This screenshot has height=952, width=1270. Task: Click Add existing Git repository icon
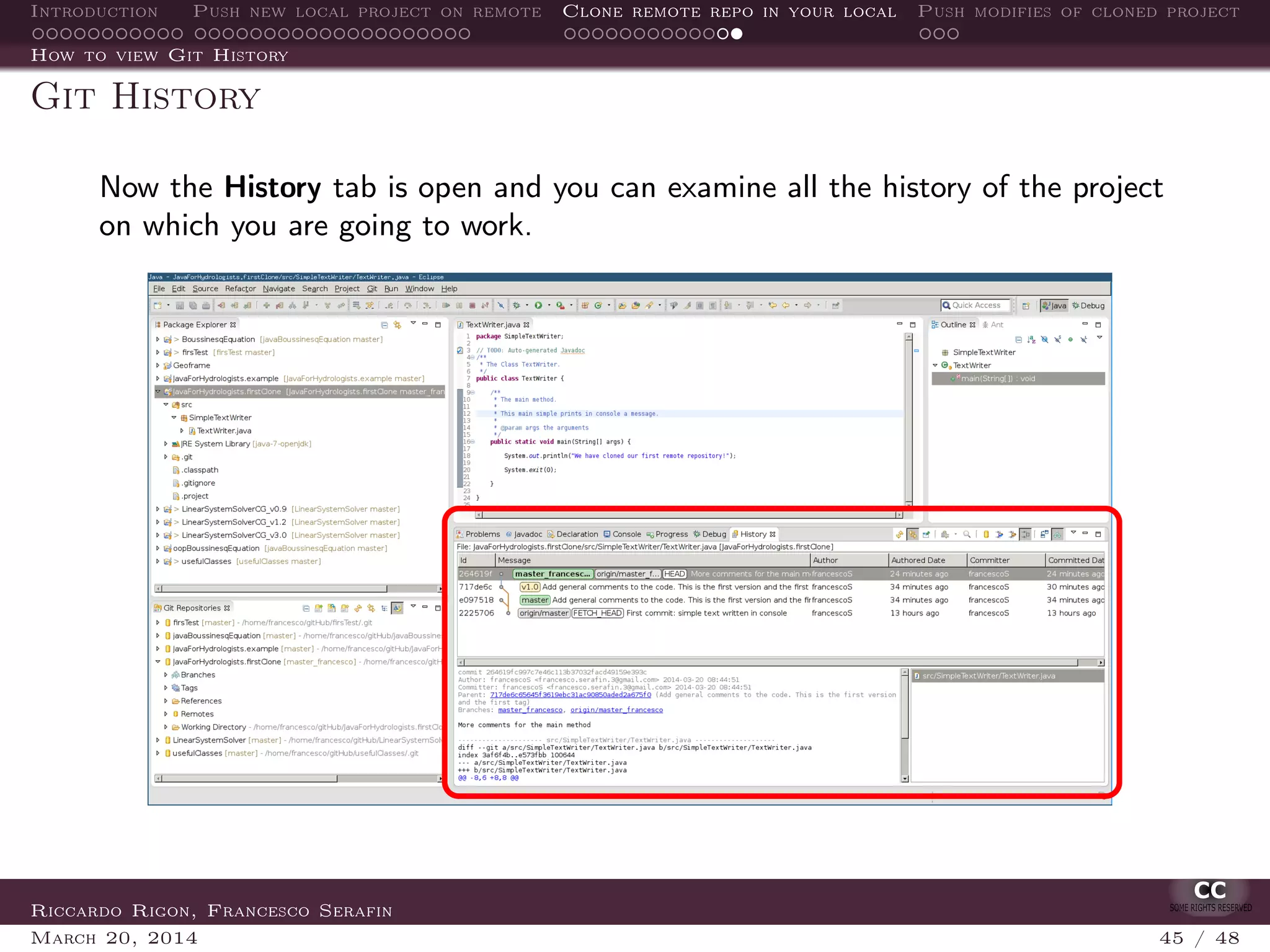click(319, 608)
